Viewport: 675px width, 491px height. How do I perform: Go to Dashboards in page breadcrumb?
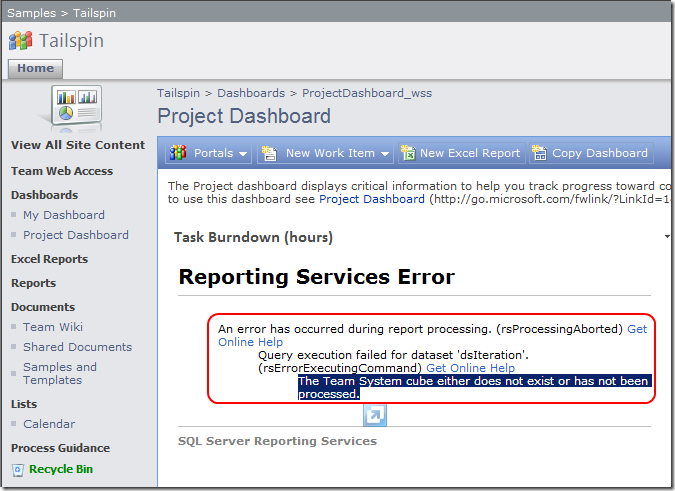click(251, 93)
